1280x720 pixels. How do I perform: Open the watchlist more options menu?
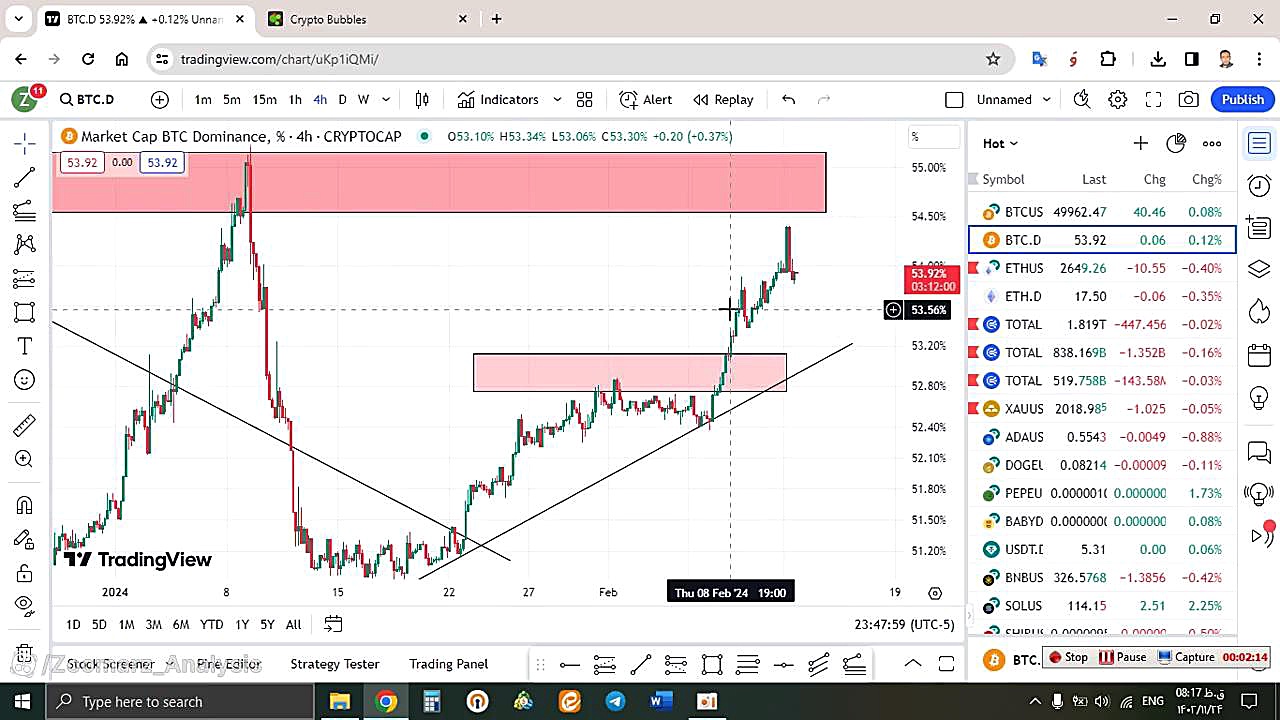click(x=1212, y=143)
